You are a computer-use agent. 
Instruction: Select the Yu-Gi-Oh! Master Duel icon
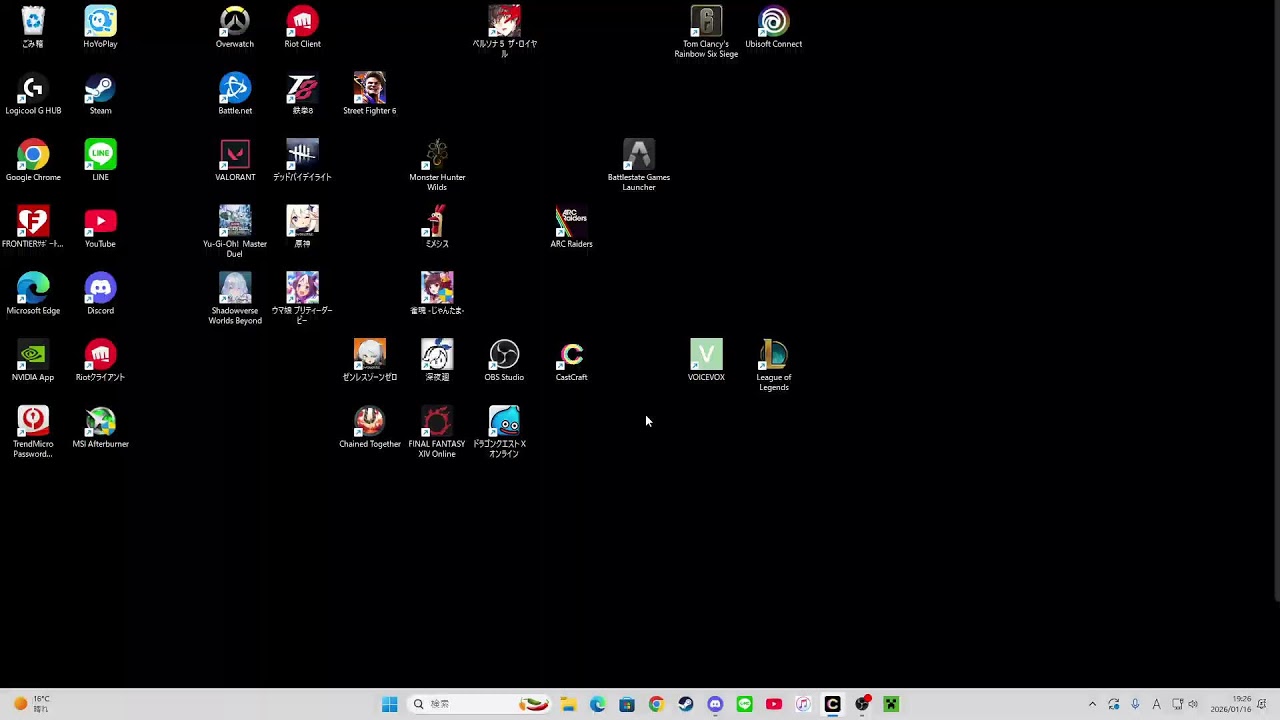point(235,232)
